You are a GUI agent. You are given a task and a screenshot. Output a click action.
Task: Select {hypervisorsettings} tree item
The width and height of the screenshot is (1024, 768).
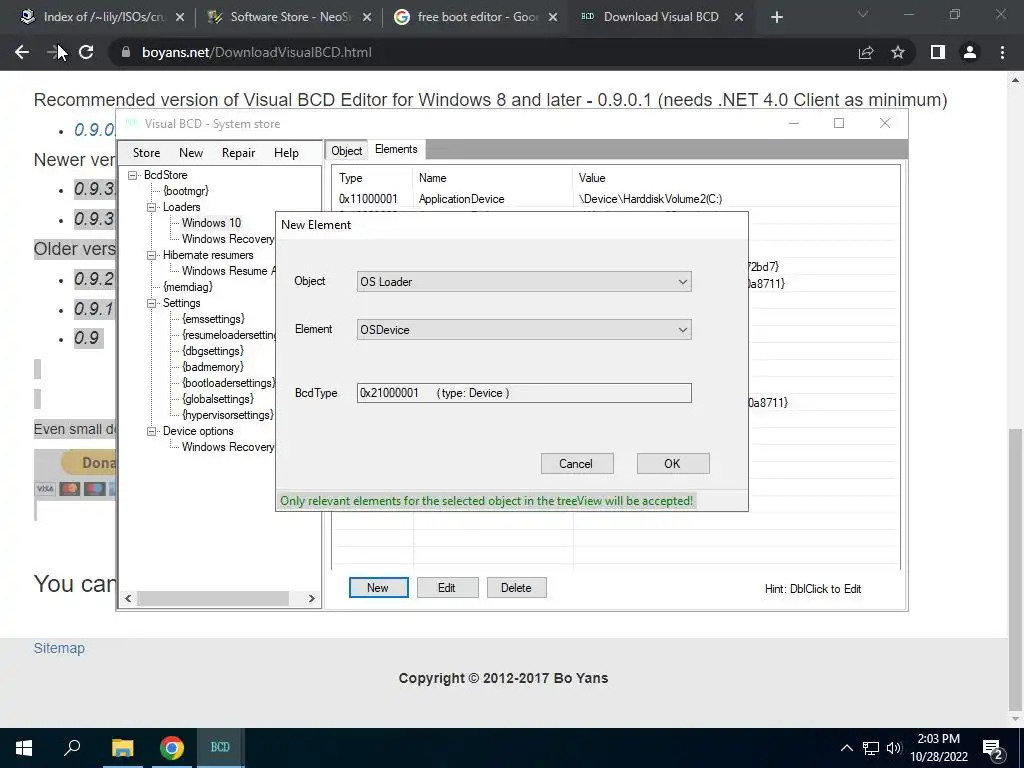pyautogui.click(x=227, y=415)
